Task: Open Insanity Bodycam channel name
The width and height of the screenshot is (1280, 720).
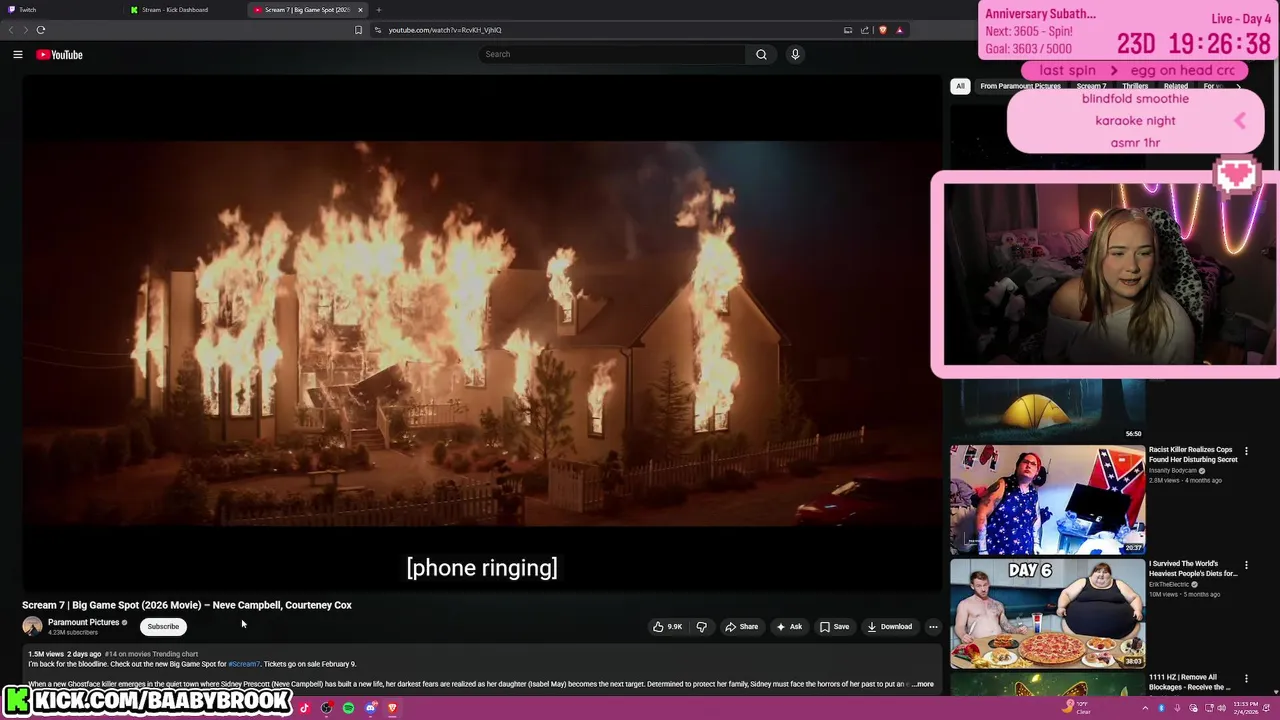Action: (1173, 471)
